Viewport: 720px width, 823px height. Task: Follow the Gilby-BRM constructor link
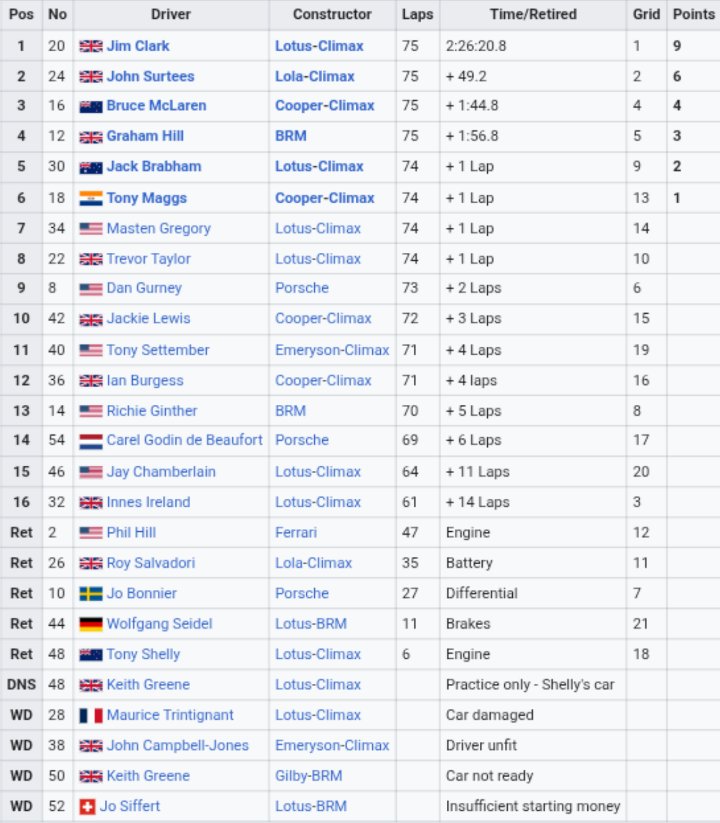(x=309, y=776)
